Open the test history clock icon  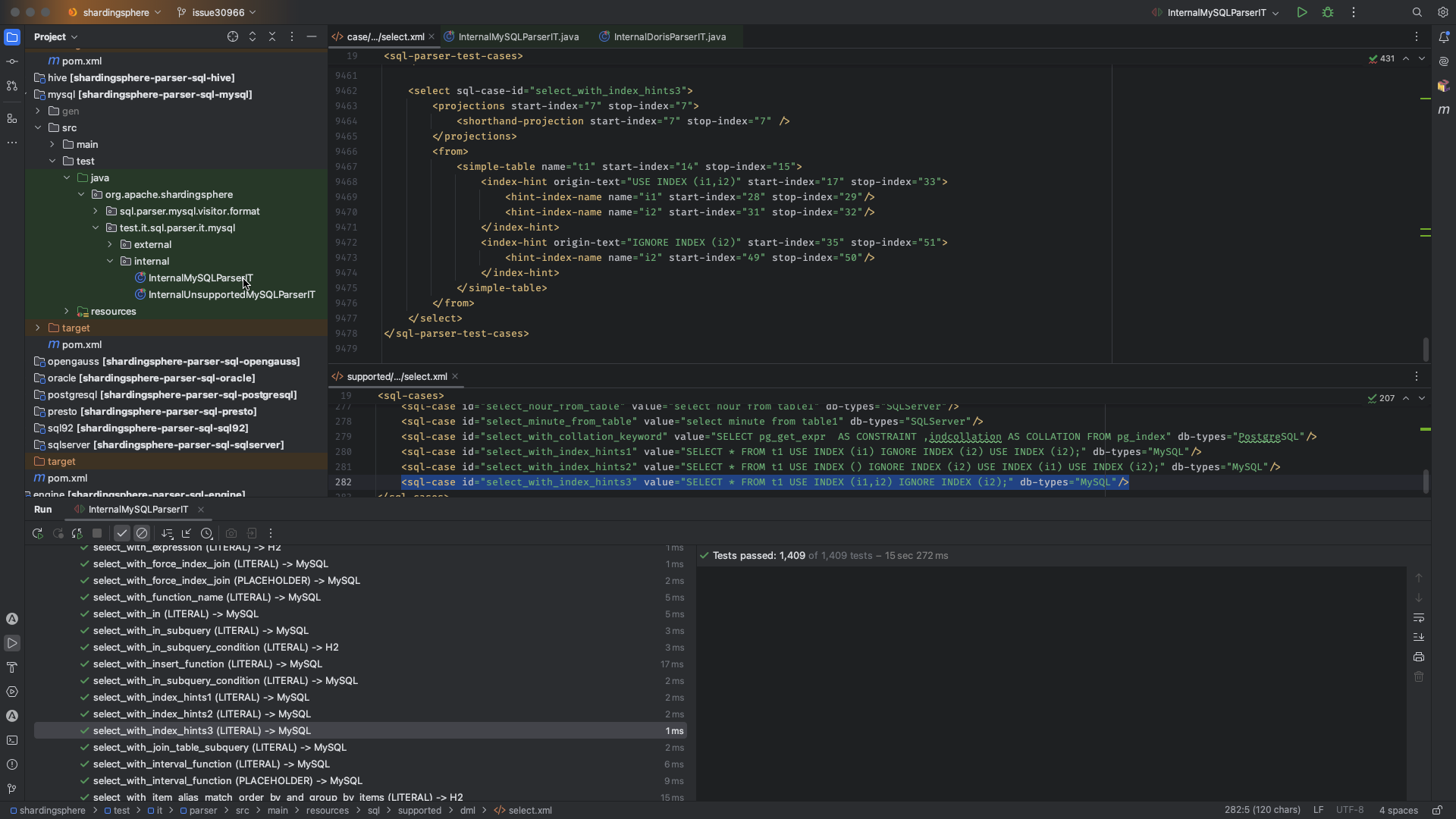(x=206, y=534)
